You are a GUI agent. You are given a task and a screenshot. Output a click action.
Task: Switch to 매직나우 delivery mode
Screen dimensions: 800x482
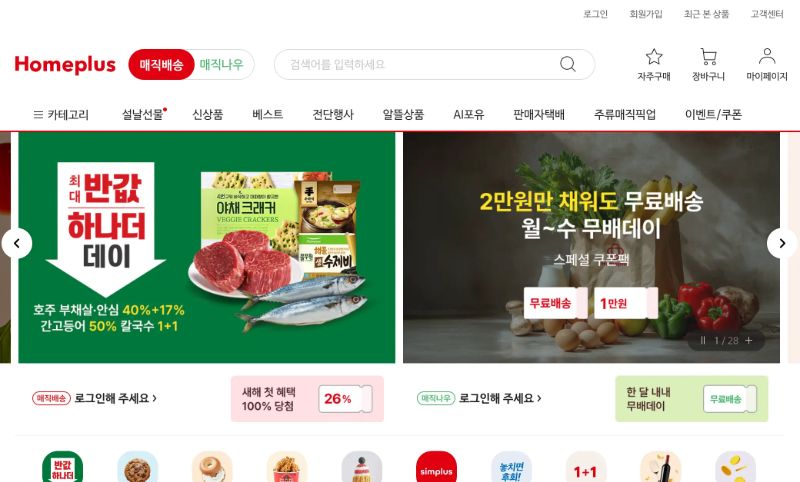(222, 64)
